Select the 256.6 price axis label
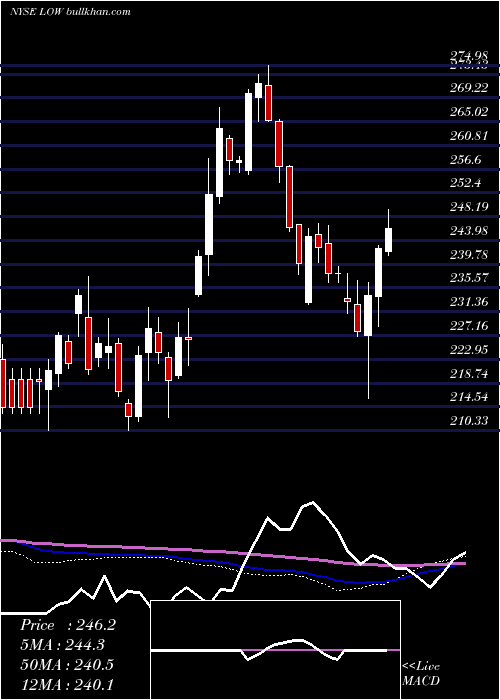Viewport: 500px width, 700px height. 466,159
